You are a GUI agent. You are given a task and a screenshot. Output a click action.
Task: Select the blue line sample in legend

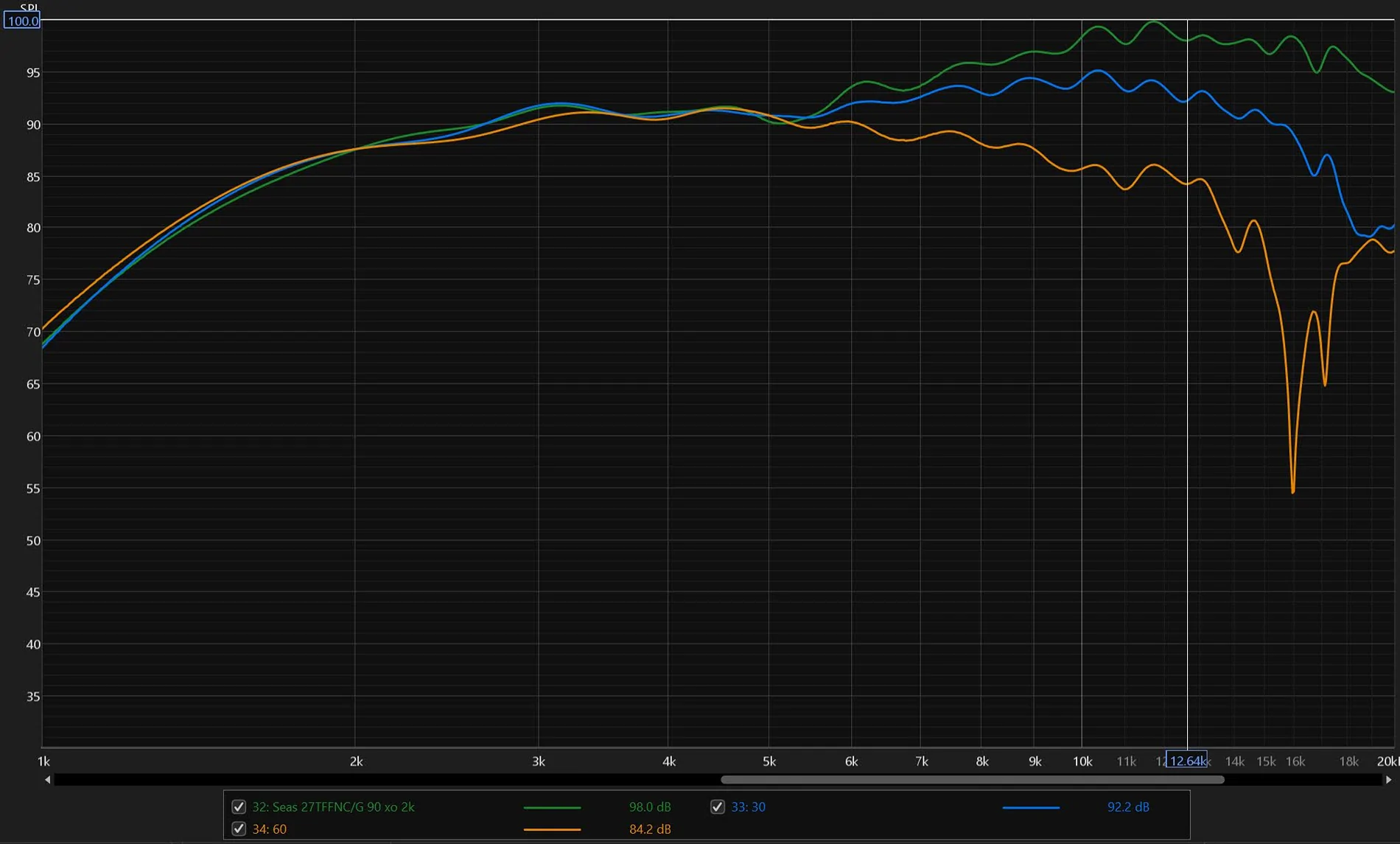(1030, 807)
